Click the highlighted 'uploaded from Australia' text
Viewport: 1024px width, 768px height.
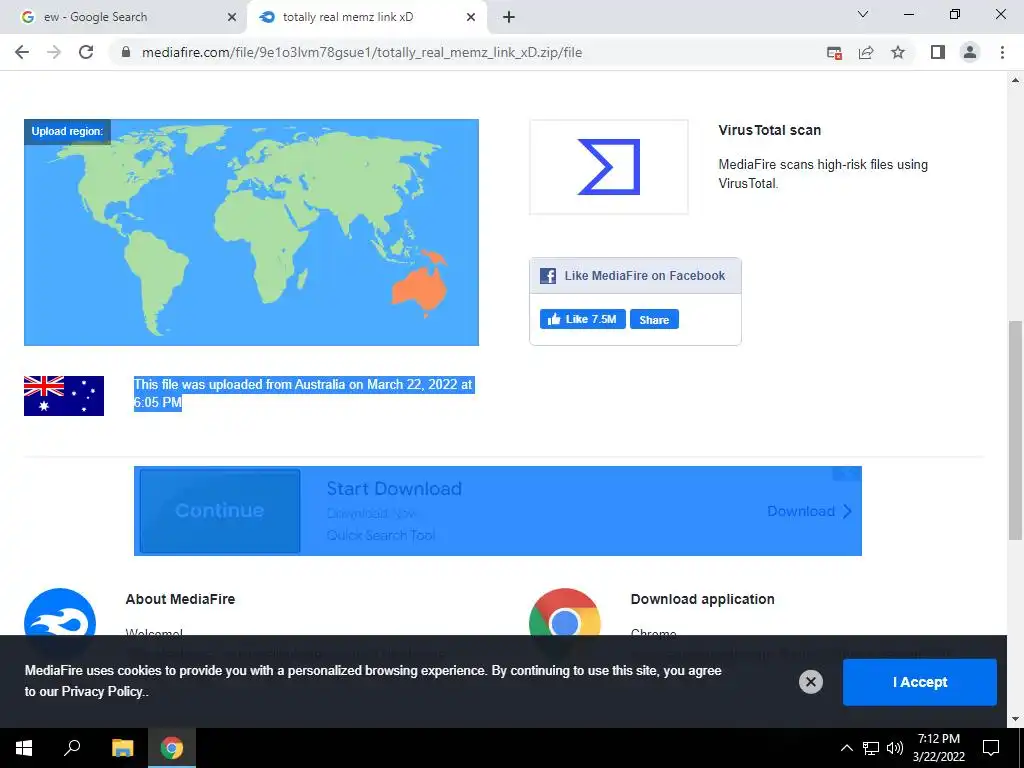pos(304,393)
